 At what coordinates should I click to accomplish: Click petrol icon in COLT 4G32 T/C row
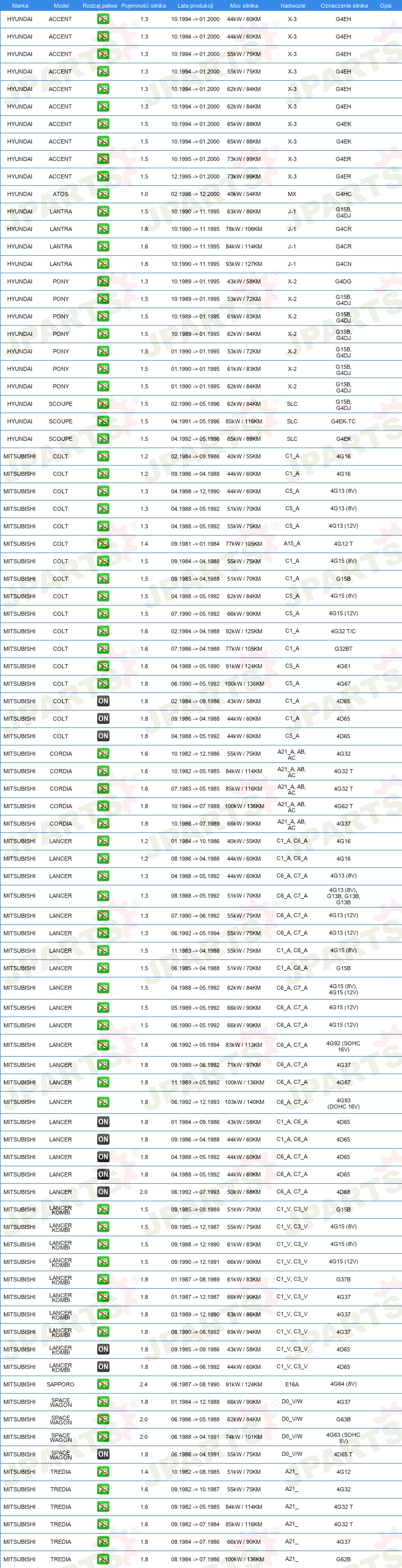click(x=103, y=631)
